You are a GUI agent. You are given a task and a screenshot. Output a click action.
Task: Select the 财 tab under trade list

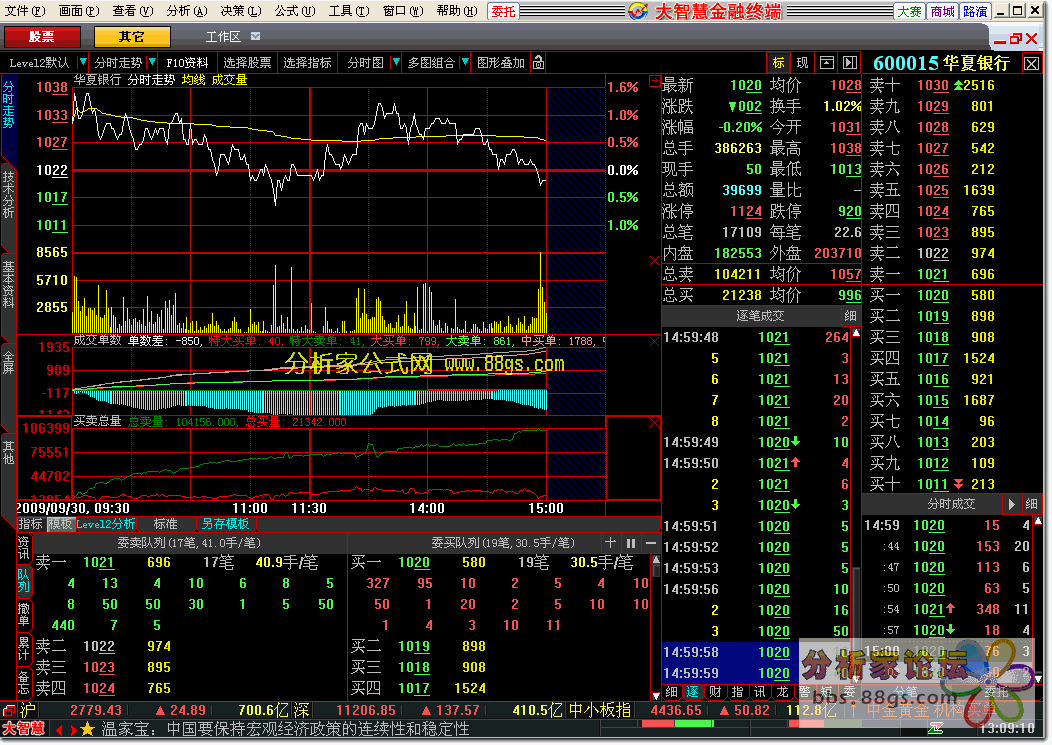tap(715, 692)
